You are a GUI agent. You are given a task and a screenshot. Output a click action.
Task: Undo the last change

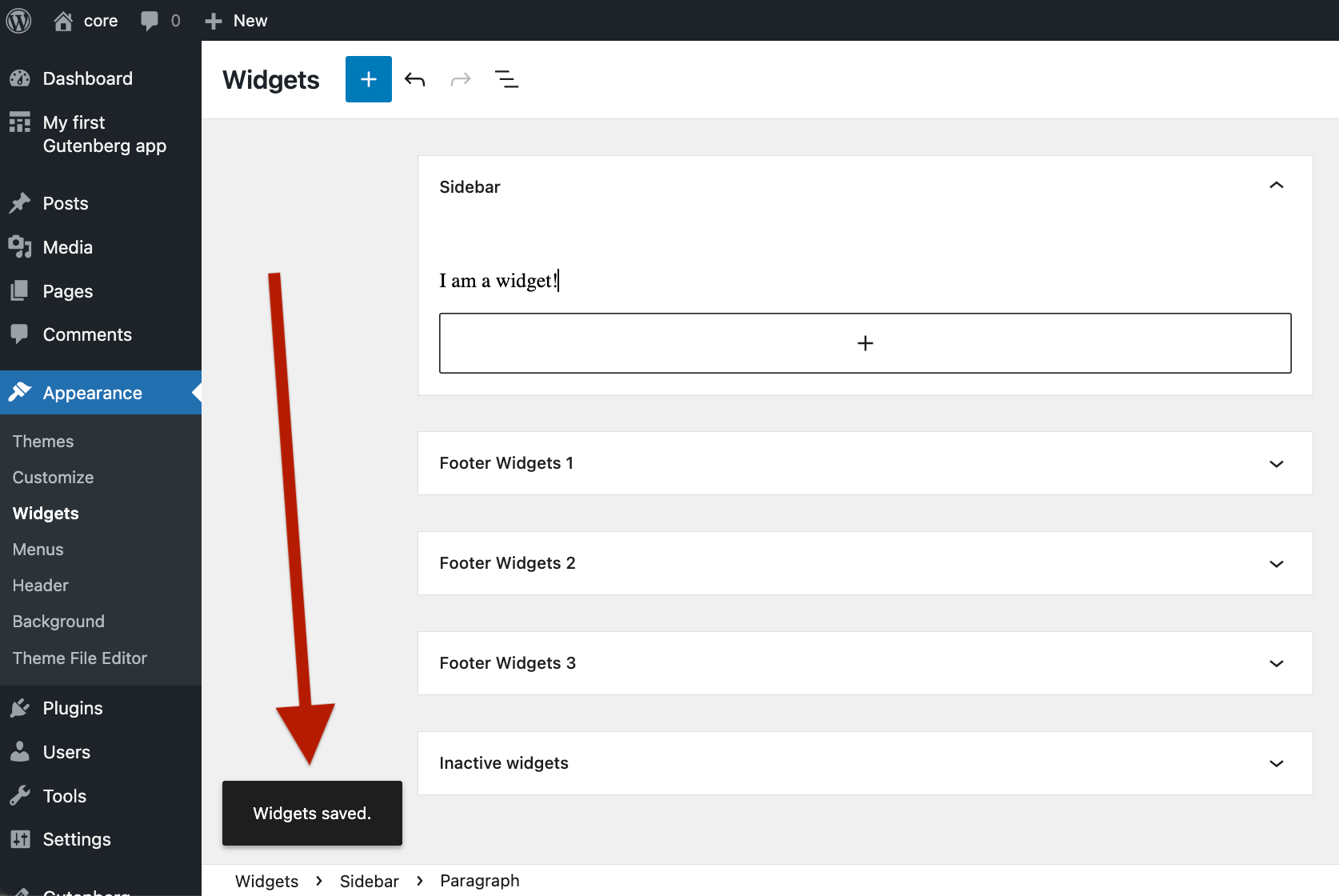pyautogui.click(x=414, y=79)
